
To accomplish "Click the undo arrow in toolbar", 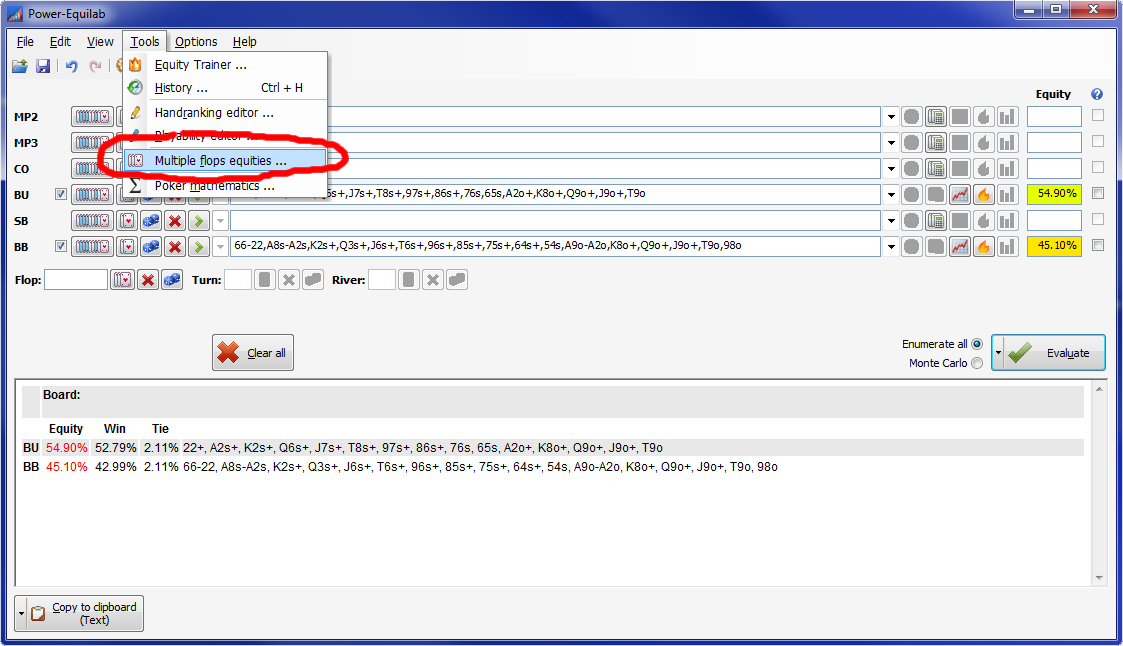I will click(72, 67).
